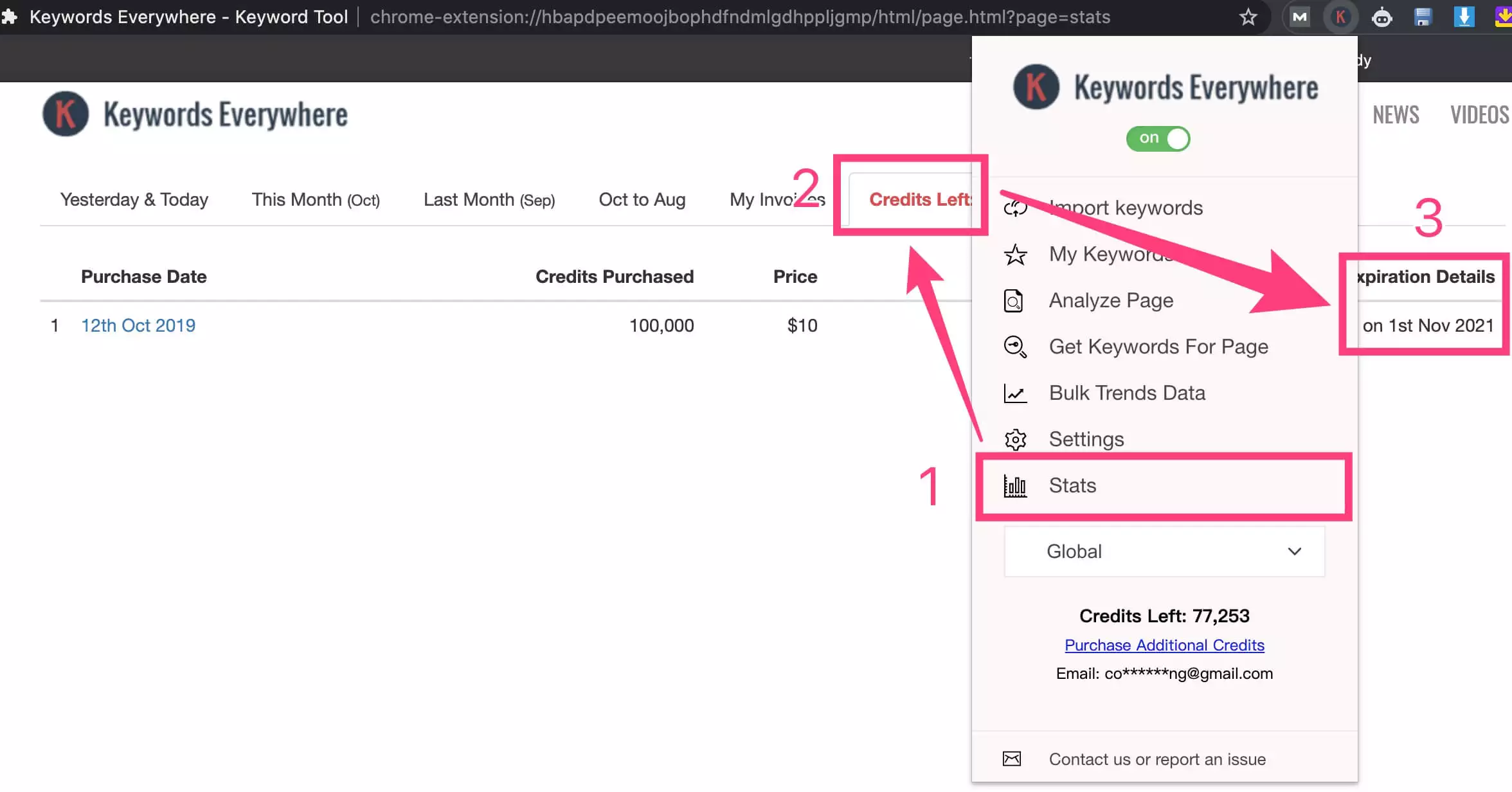Open the 12th Oct 2019 purchase link

138,325
